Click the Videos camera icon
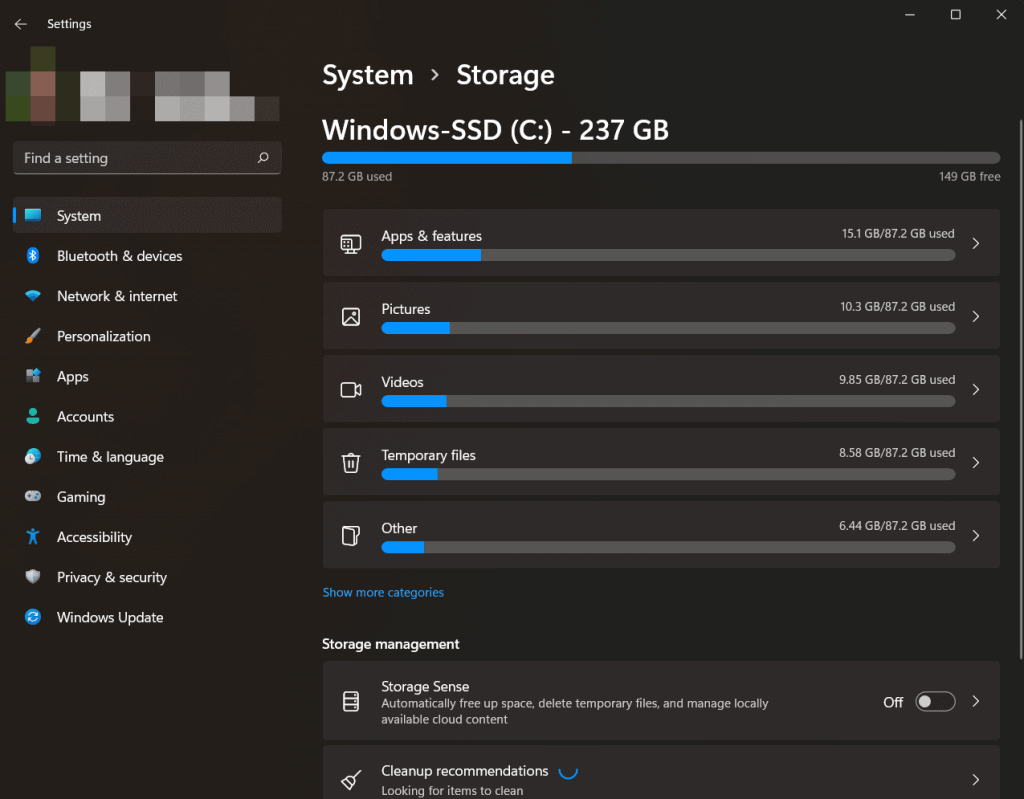 tap(351, 389)
